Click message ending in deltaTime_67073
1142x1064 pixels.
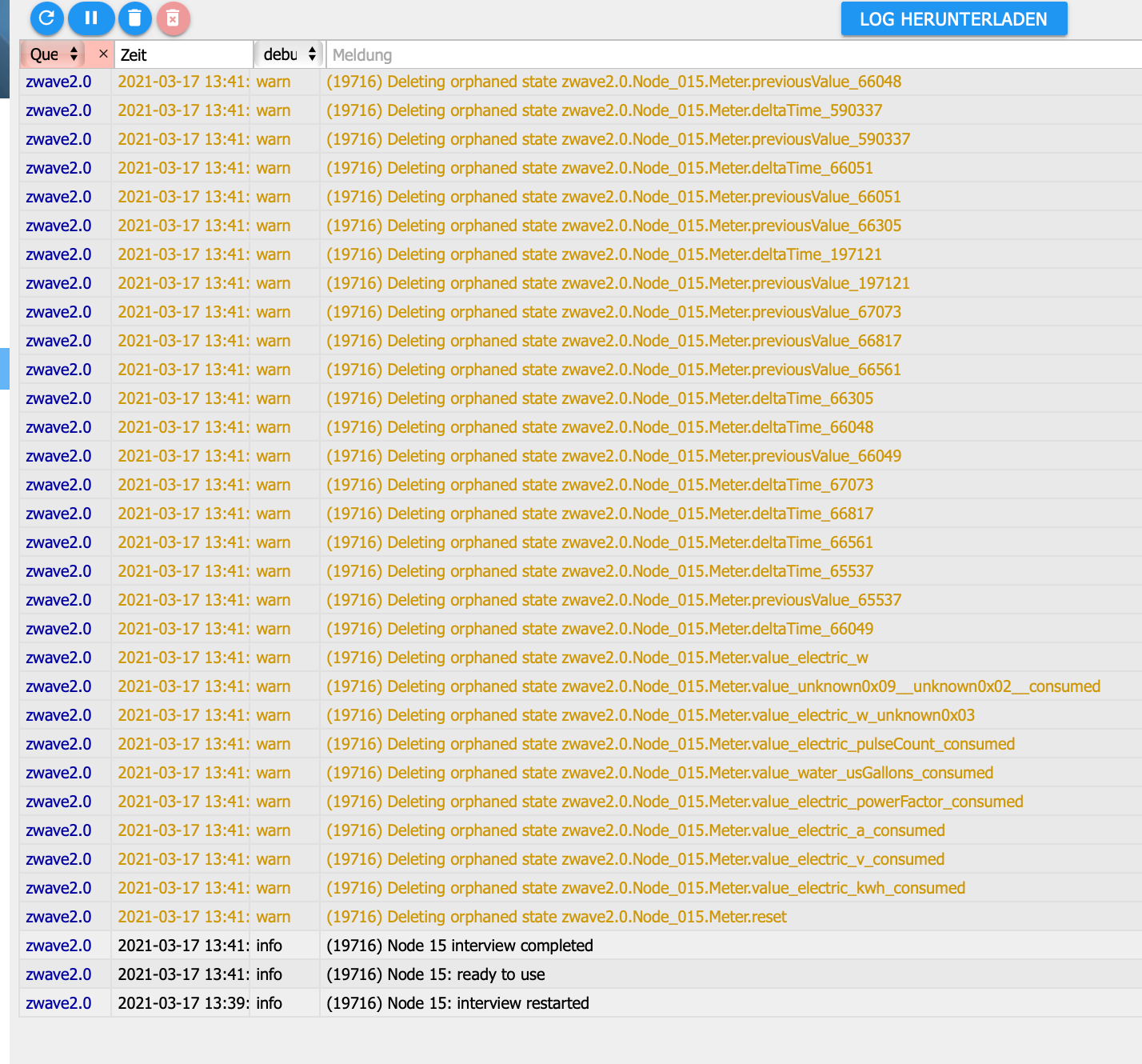[x=600, y=485]
